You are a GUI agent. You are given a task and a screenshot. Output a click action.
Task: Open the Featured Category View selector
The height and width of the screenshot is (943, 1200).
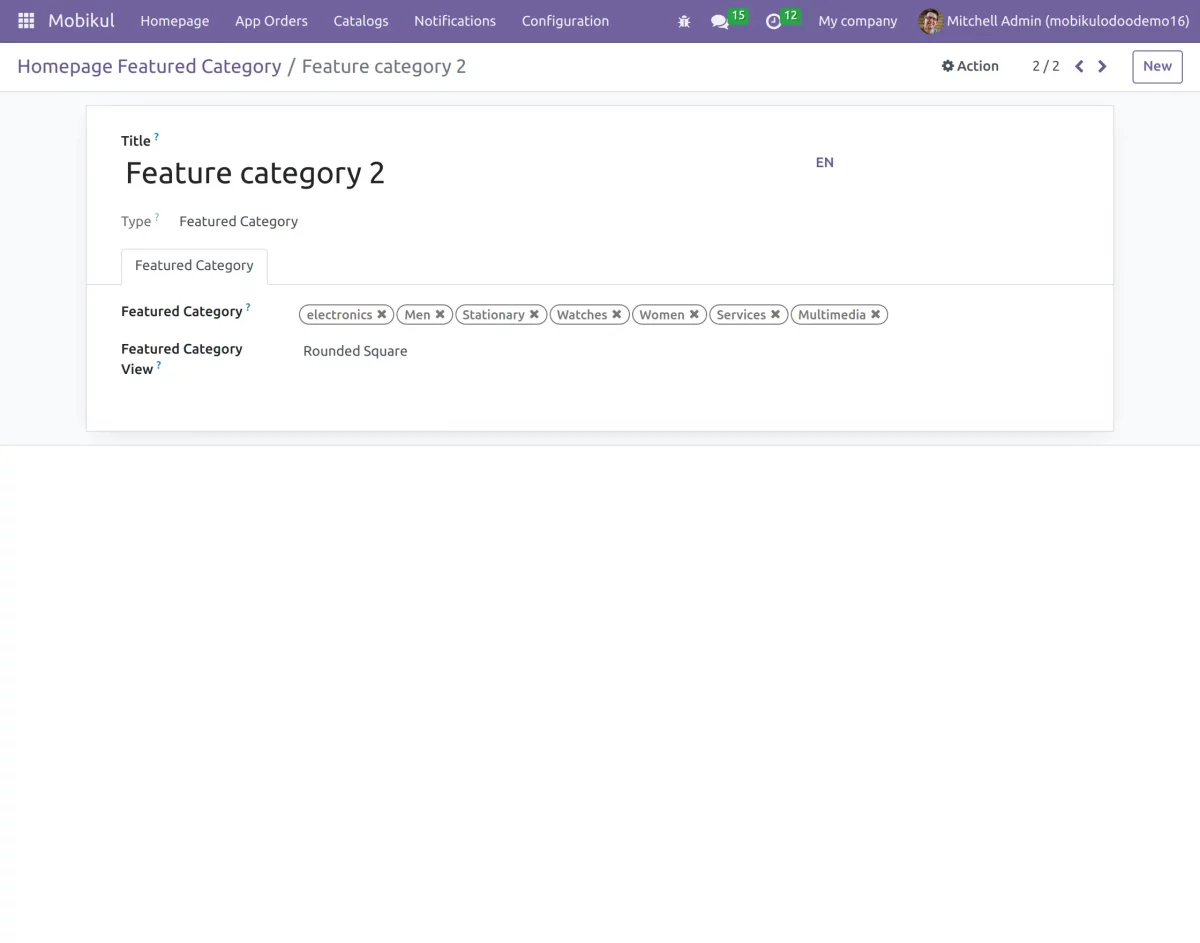[355, 351]
